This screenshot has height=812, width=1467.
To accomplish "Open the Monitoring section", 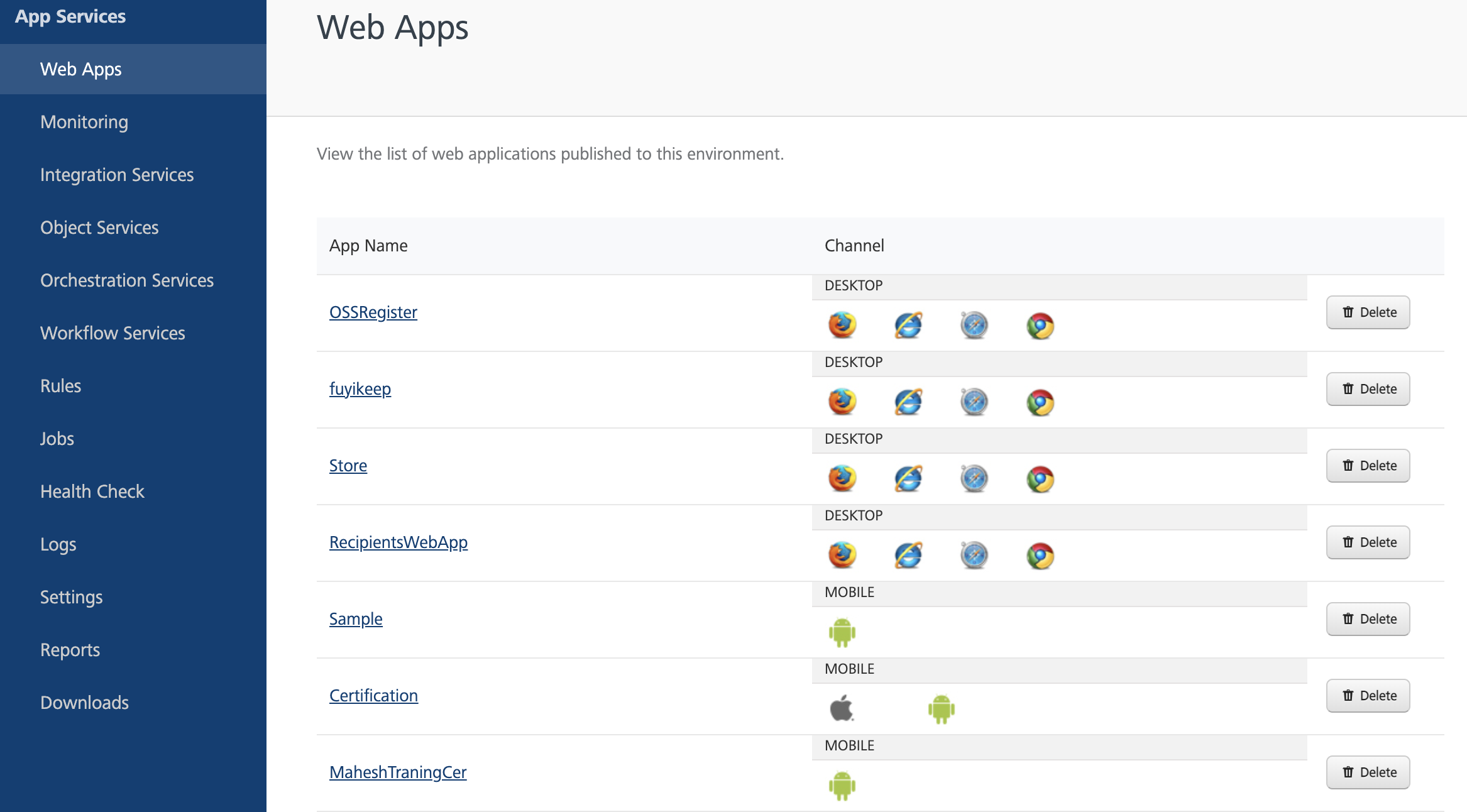I will (x=84, y=122).
